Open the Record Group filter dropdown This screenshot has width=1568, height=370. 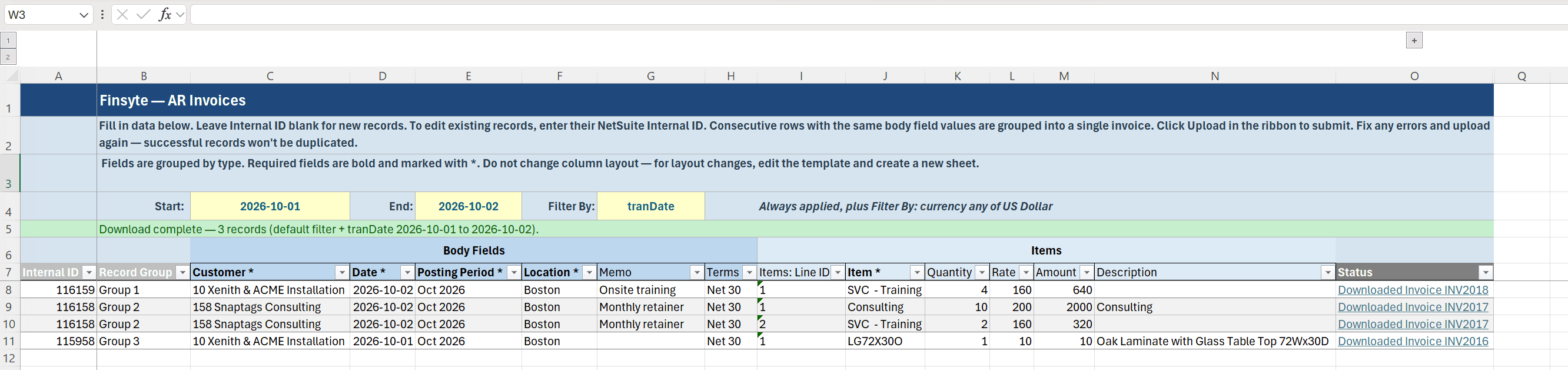182,272
